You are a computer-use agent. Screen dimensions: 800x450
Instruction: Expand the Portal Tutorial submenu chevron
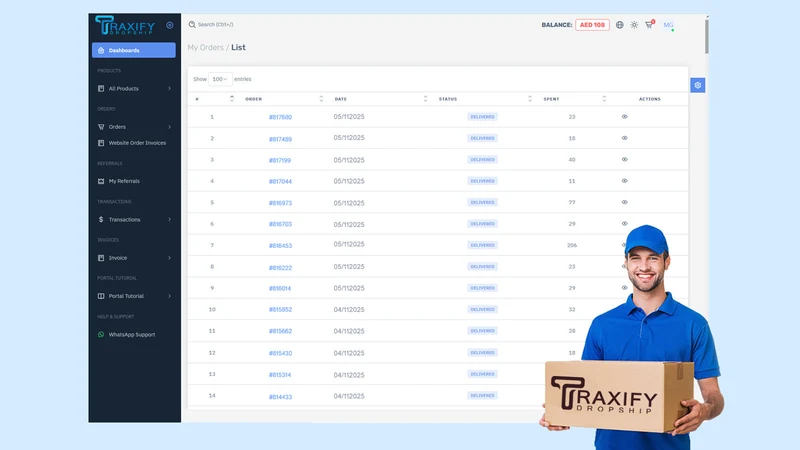[x=169, y=296]
